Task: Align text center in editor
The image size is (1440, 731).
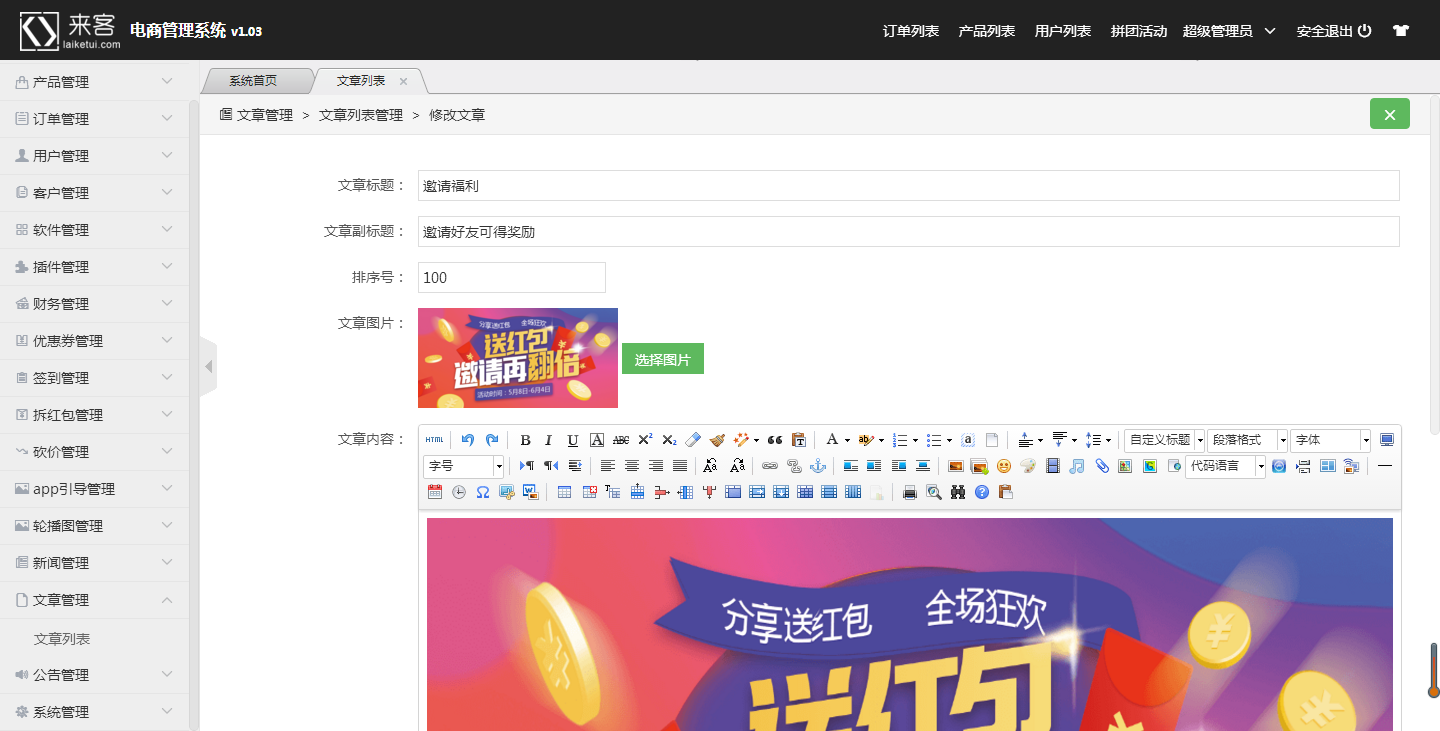Action: [x=632, y=466]
